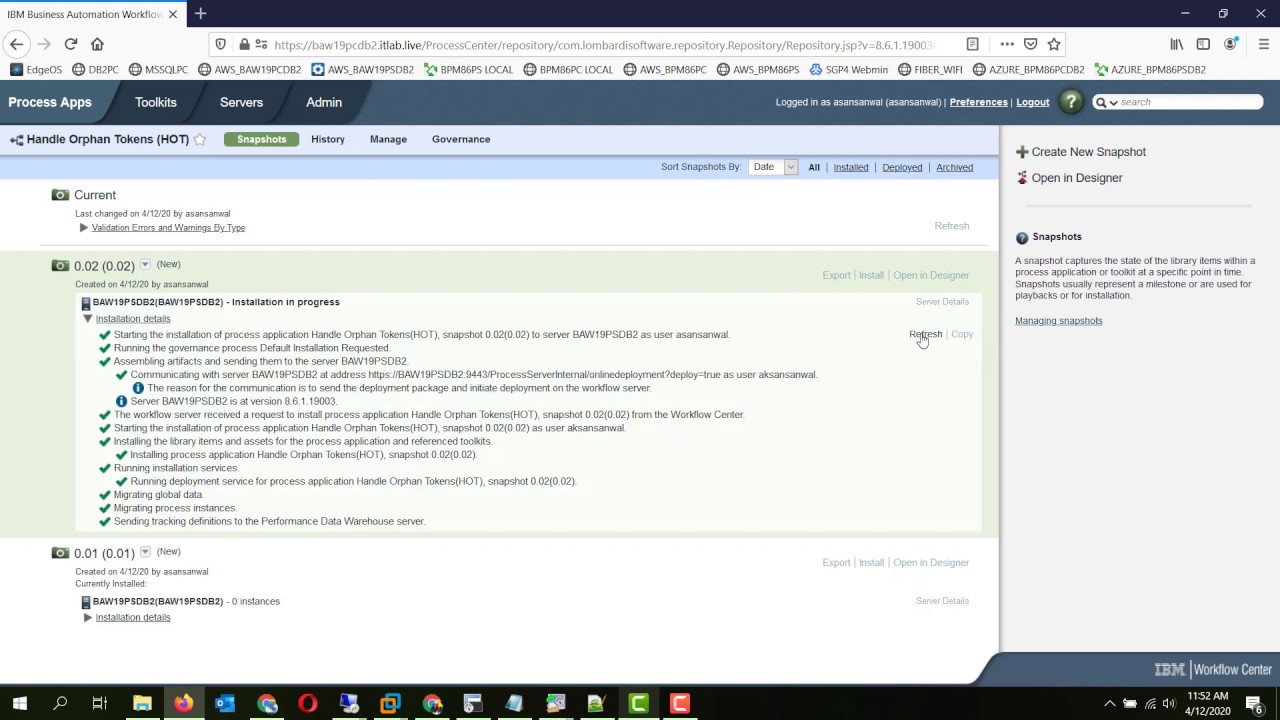Click the camera icon beside Current snapshot
The image size is (1280, 720).
click(x=60, y=195)
